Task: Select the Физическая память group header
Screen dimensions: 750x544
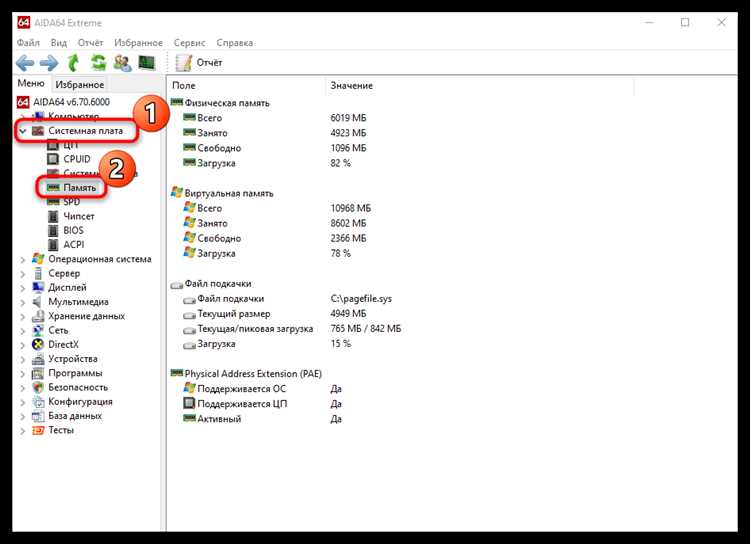Action: pyautogui.click(x=227, y=103)
